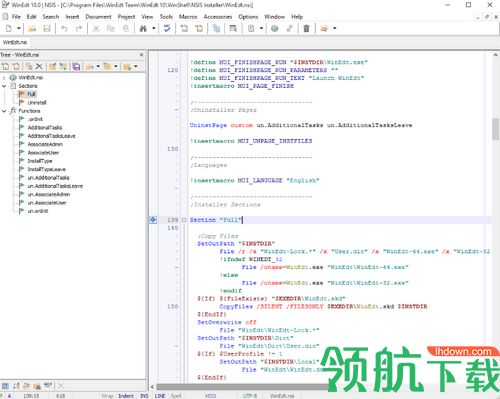Select AssociateAdmin function in tree

(45, 144)
